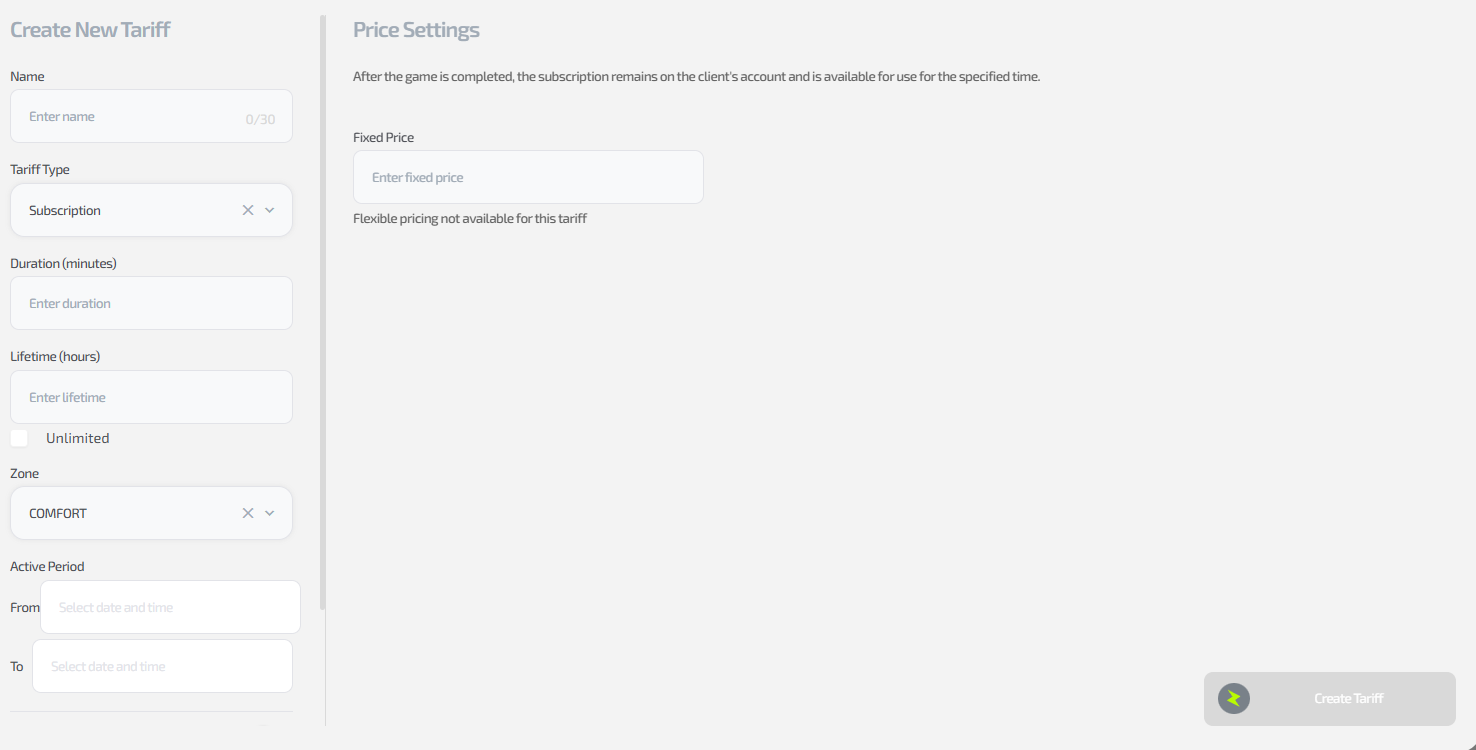Click the Unlimited checkbox label text

(x=77, y=438)
